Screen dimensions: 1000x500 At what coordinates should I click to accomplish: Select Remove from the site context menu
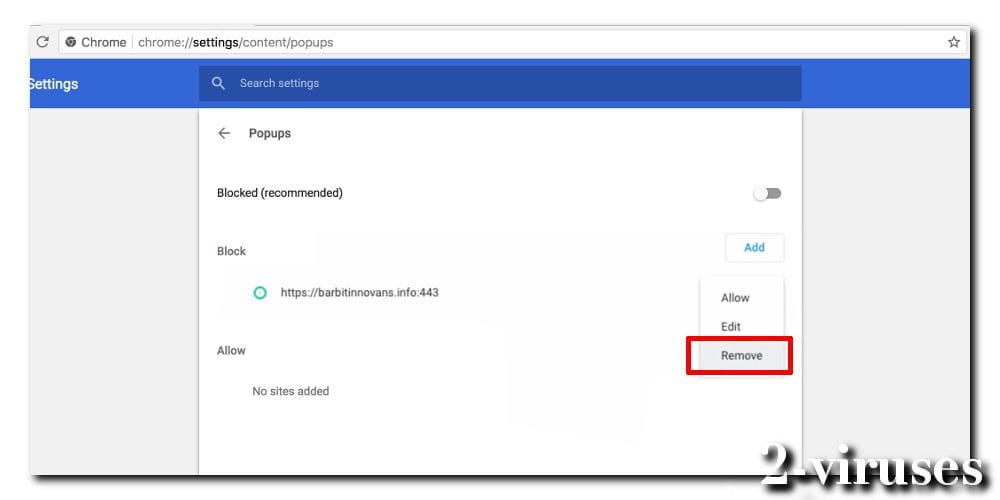pyautogui.click(x=742, y=355)
